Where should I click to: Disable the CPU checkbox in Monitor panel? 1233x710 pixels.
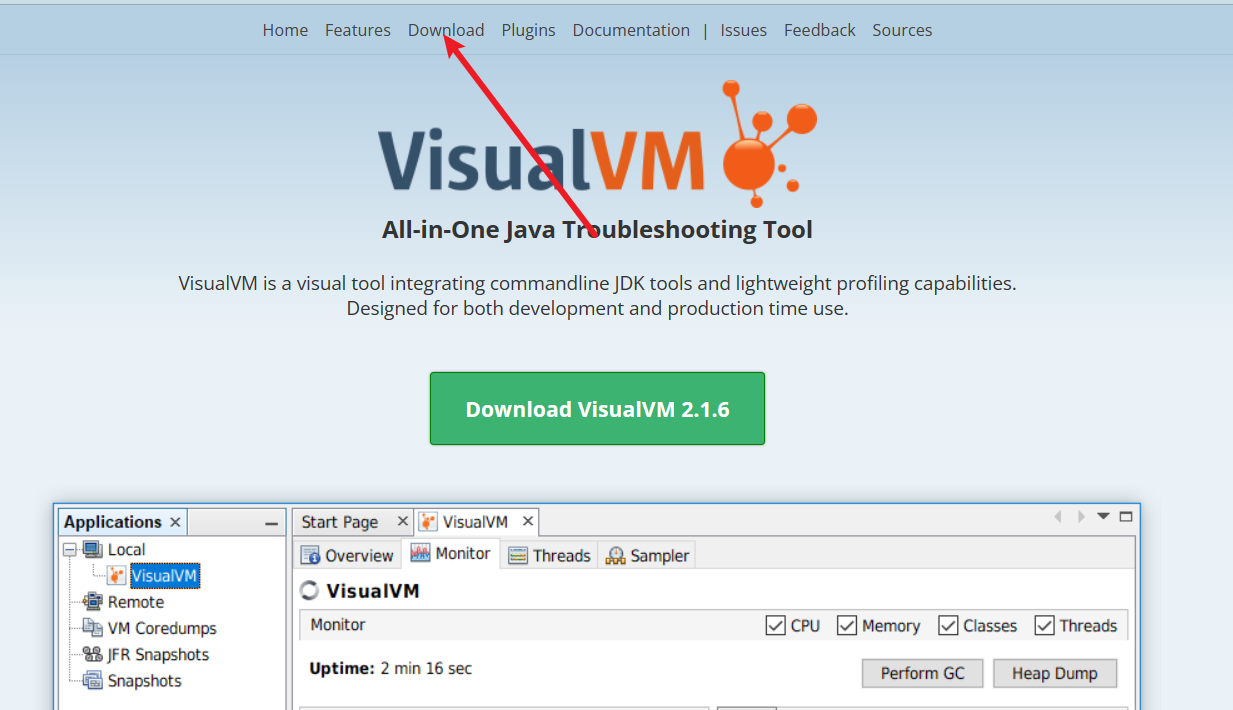(x=776, y=625)
